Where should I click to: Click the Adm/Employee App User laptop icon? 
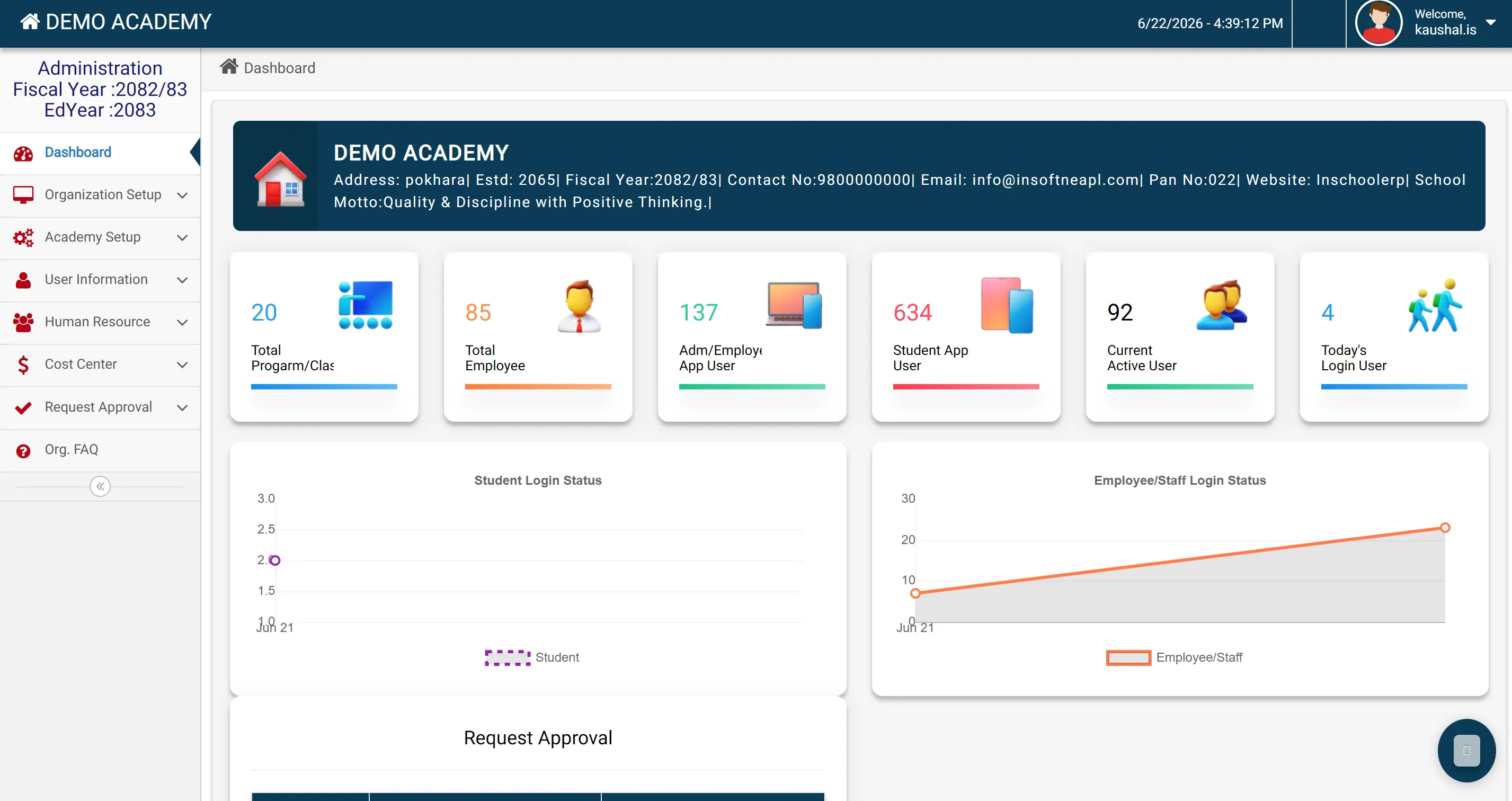pos(794,305)
